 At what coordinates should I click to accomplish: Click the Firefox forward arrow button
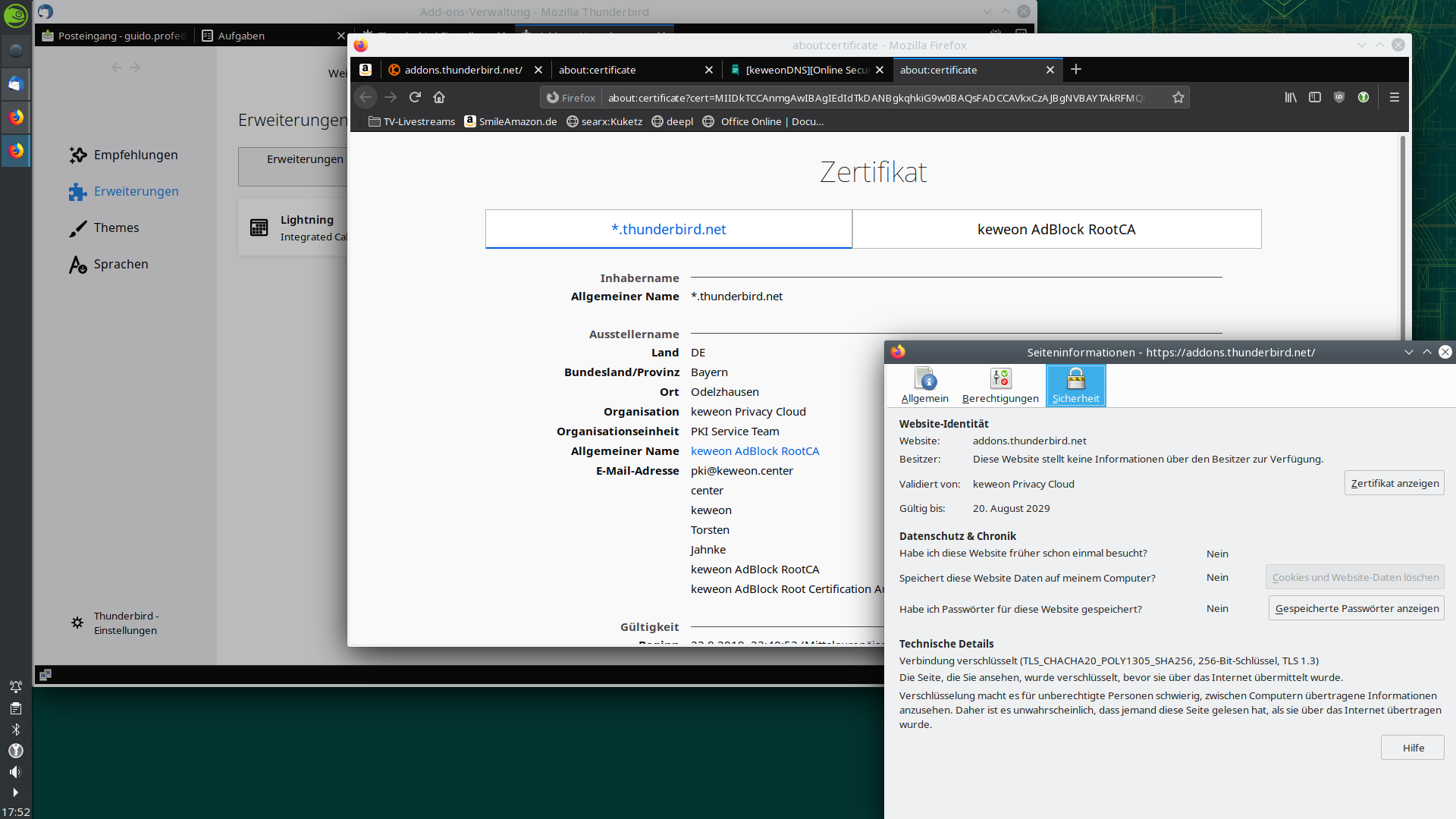391,97
